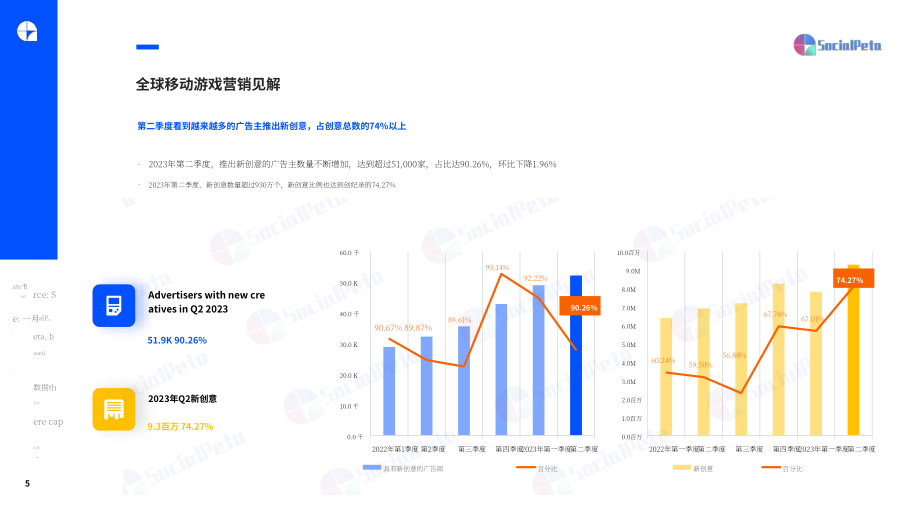Click the value 51.9K 90.26%
Screen dimensions: 920x518
click(177, 340)
